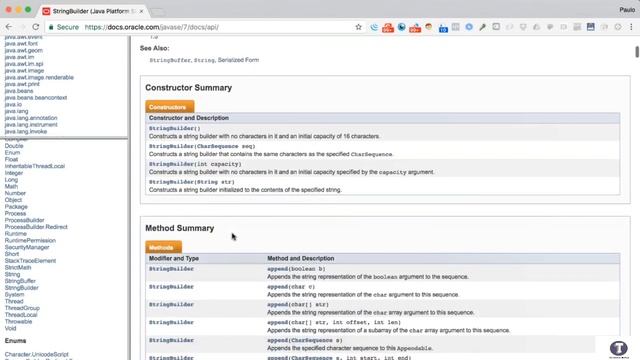Viewport: 640px width, 360px height.
Task: Open the StringBuilder() no-argument constructor link
Action: coord(175,128)
